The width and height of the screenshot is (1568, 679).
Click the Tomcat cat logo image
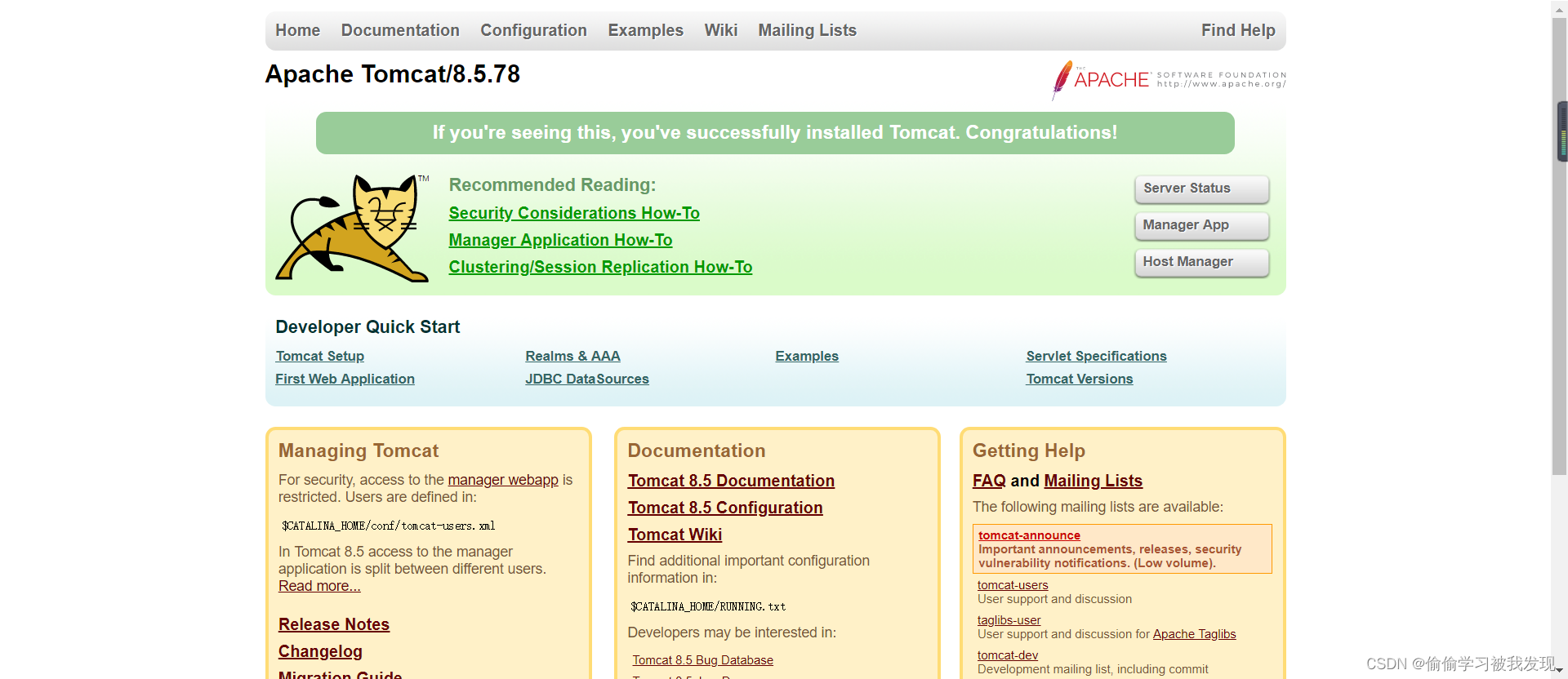[x=352, y=228]
